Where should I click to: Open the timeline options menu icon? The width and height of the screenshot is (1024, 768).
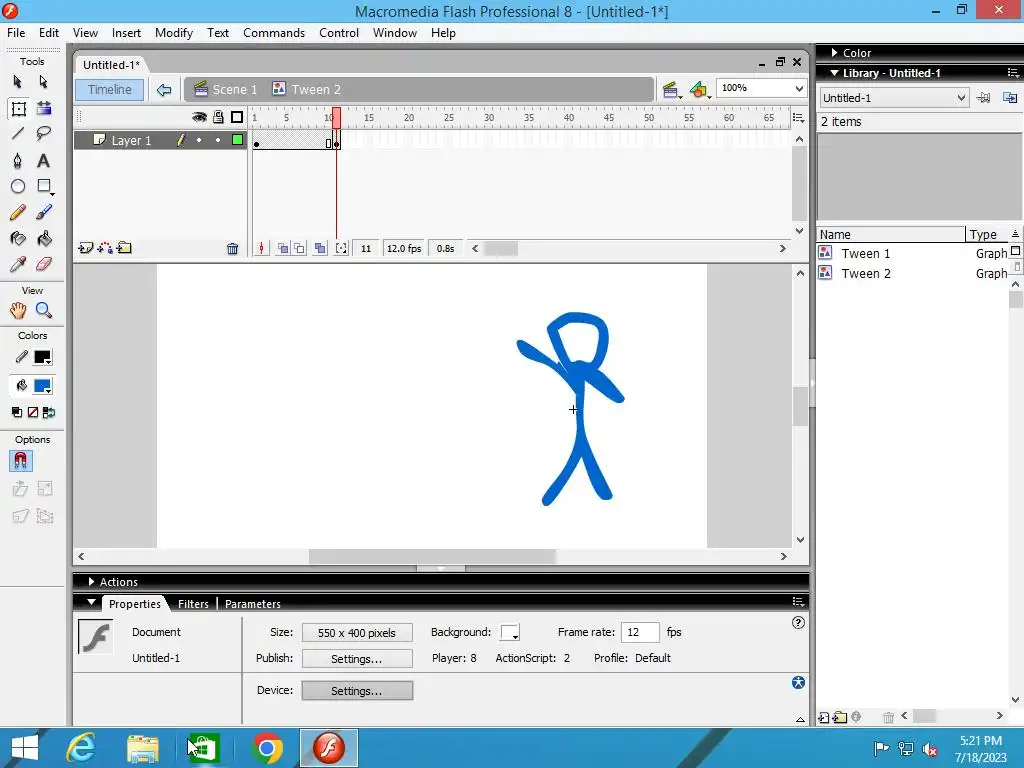(798, 118)
